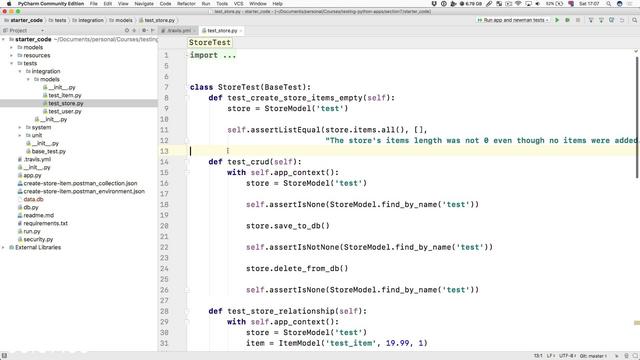This screenshot has height=360, width=640.
Task: Select requirements.txt in project tree
Action: tap(45, 223)
